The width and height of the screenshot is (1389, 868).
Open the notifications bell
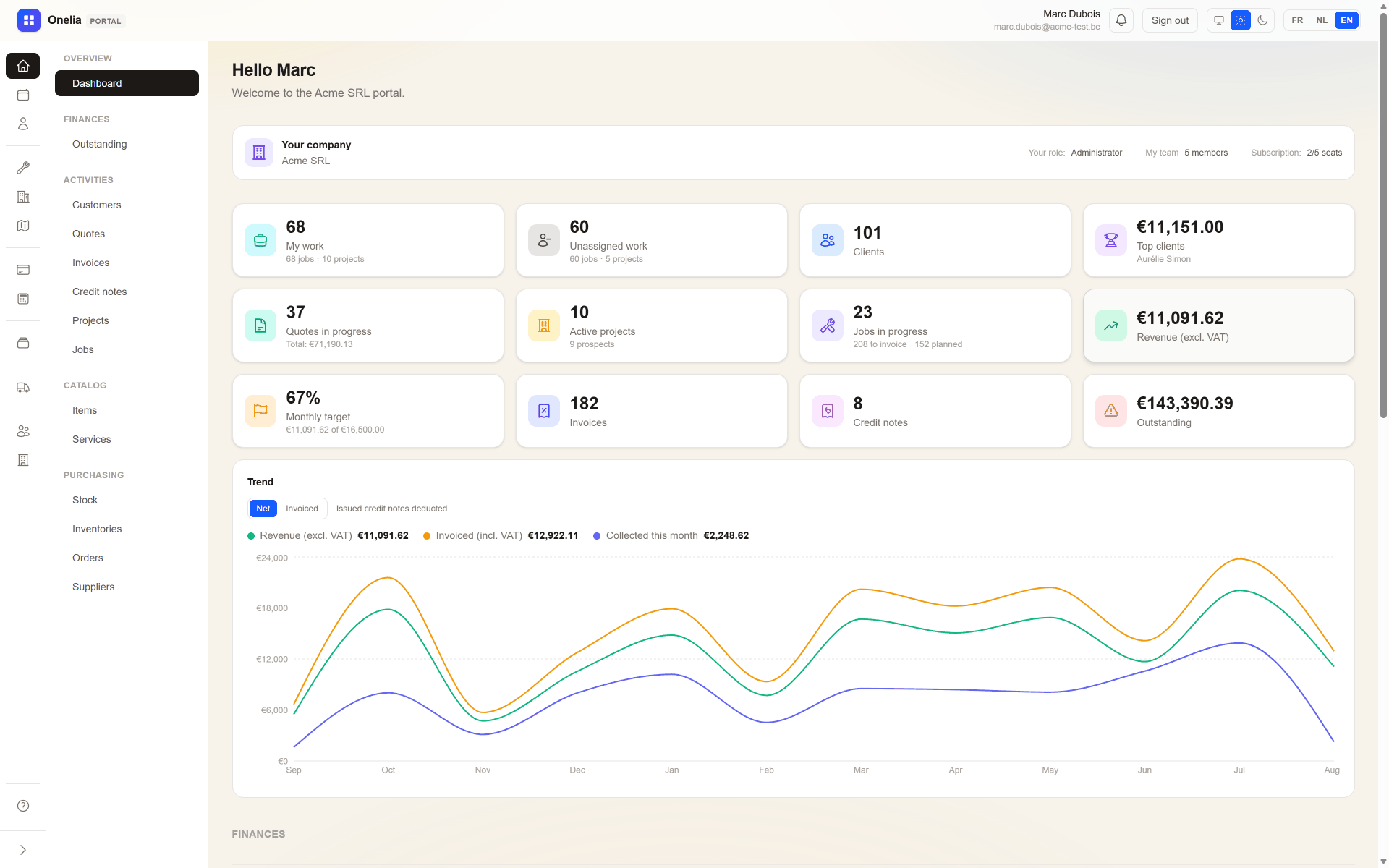[x=1121, y=20]
